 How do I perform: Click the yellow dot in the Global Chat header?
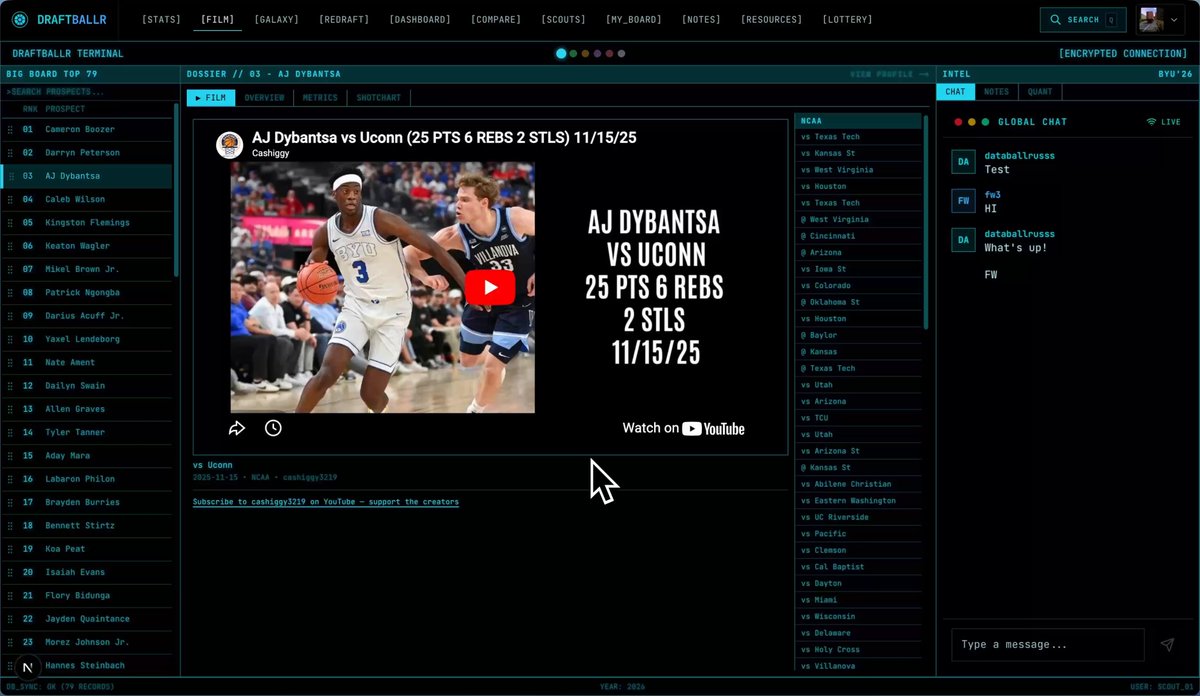click(971, 122)
